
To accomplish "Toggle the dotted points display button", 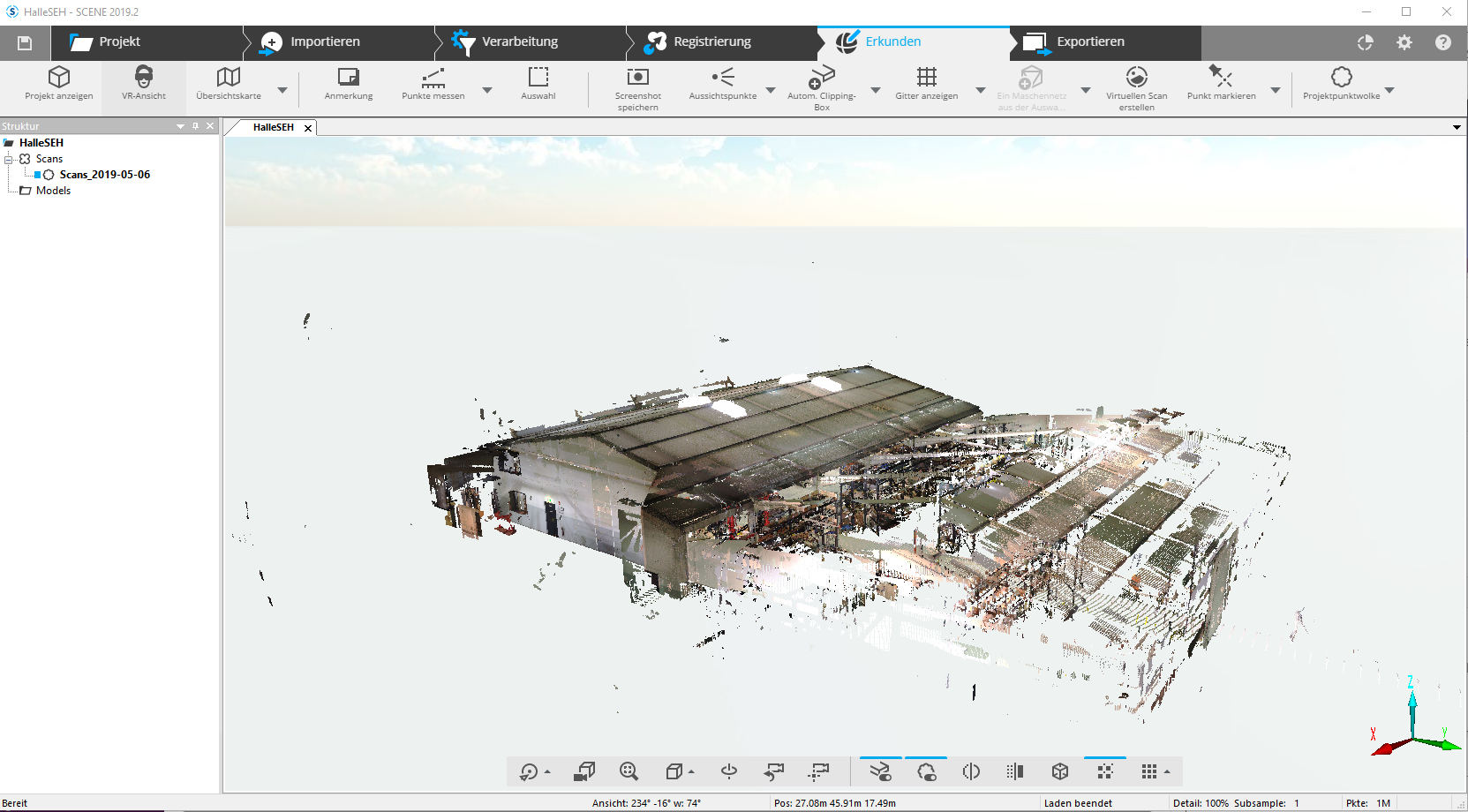I will pos(1104,771).
